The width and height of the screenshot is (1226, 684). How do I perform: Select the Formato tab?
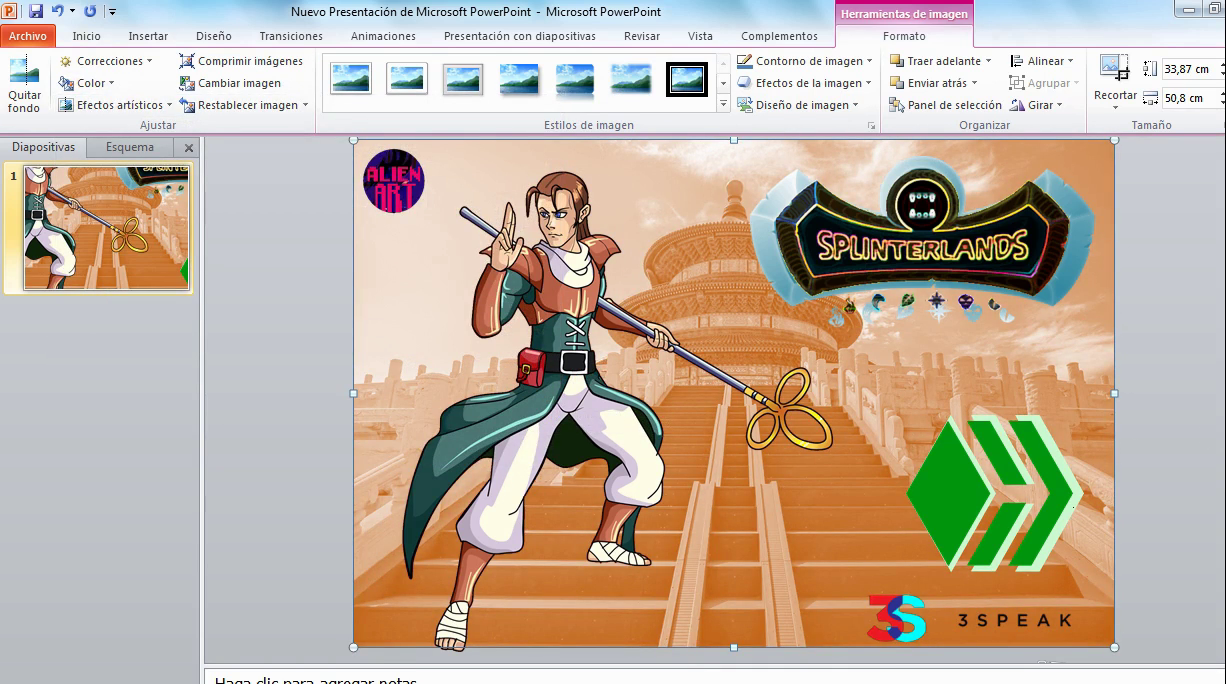pyautogui.click(x=904, y=36)
